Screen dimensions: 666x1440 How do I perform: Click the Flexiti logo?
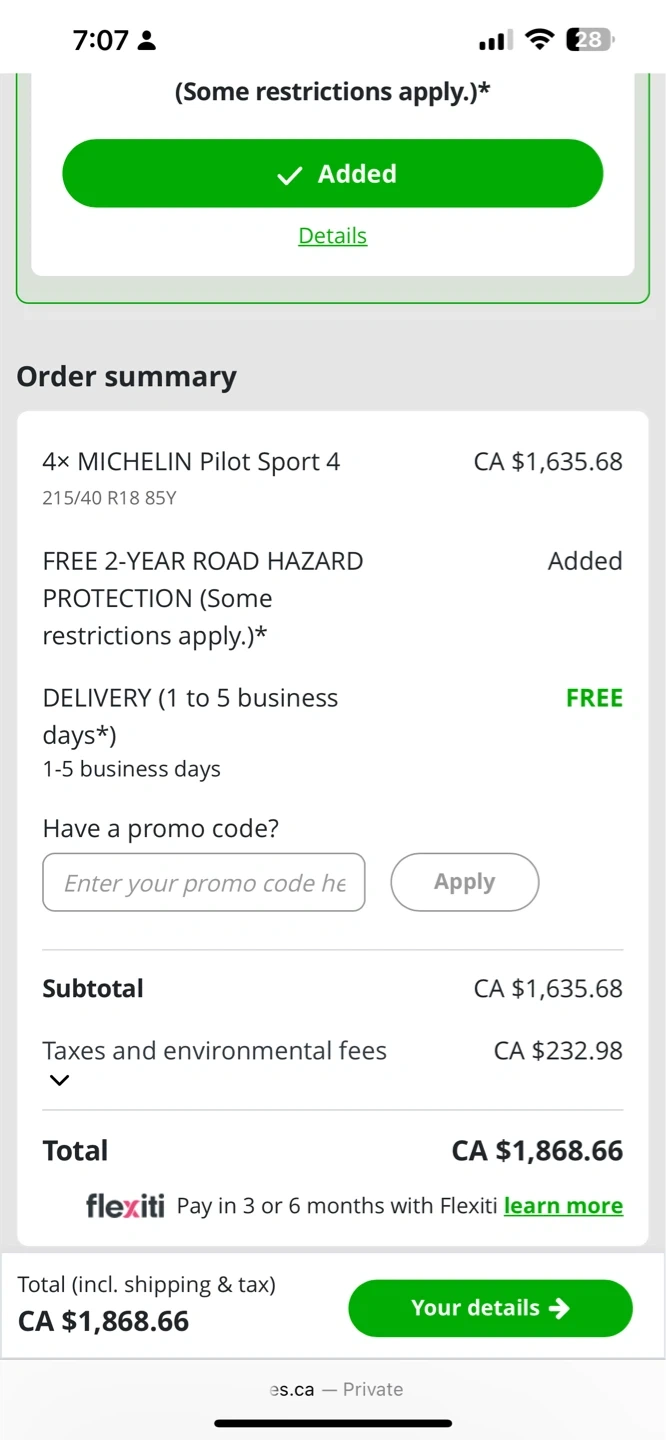125,1206
